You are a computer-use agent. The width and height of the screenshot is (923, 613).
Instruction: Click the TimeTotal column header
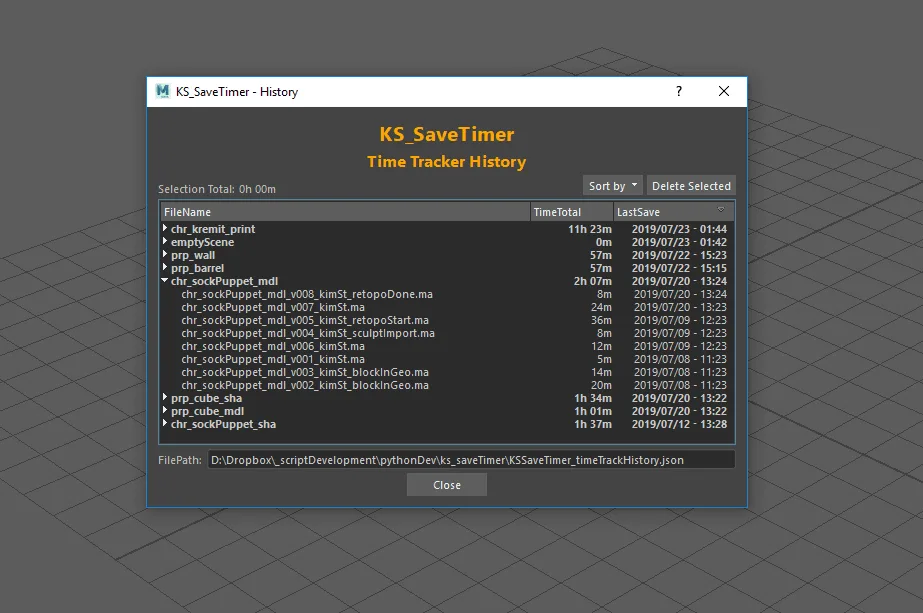(570, 212)
